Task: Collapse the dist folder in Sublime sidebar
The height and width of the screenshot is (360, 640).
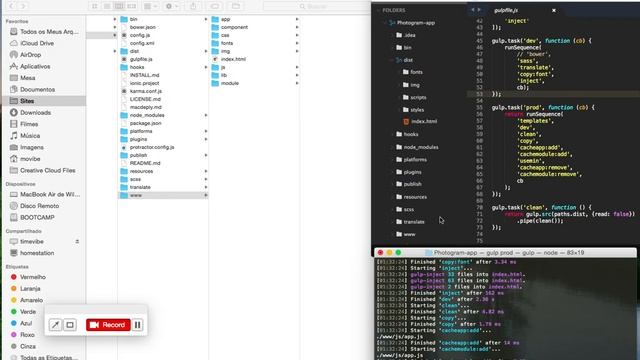Action: pos(393,60)
